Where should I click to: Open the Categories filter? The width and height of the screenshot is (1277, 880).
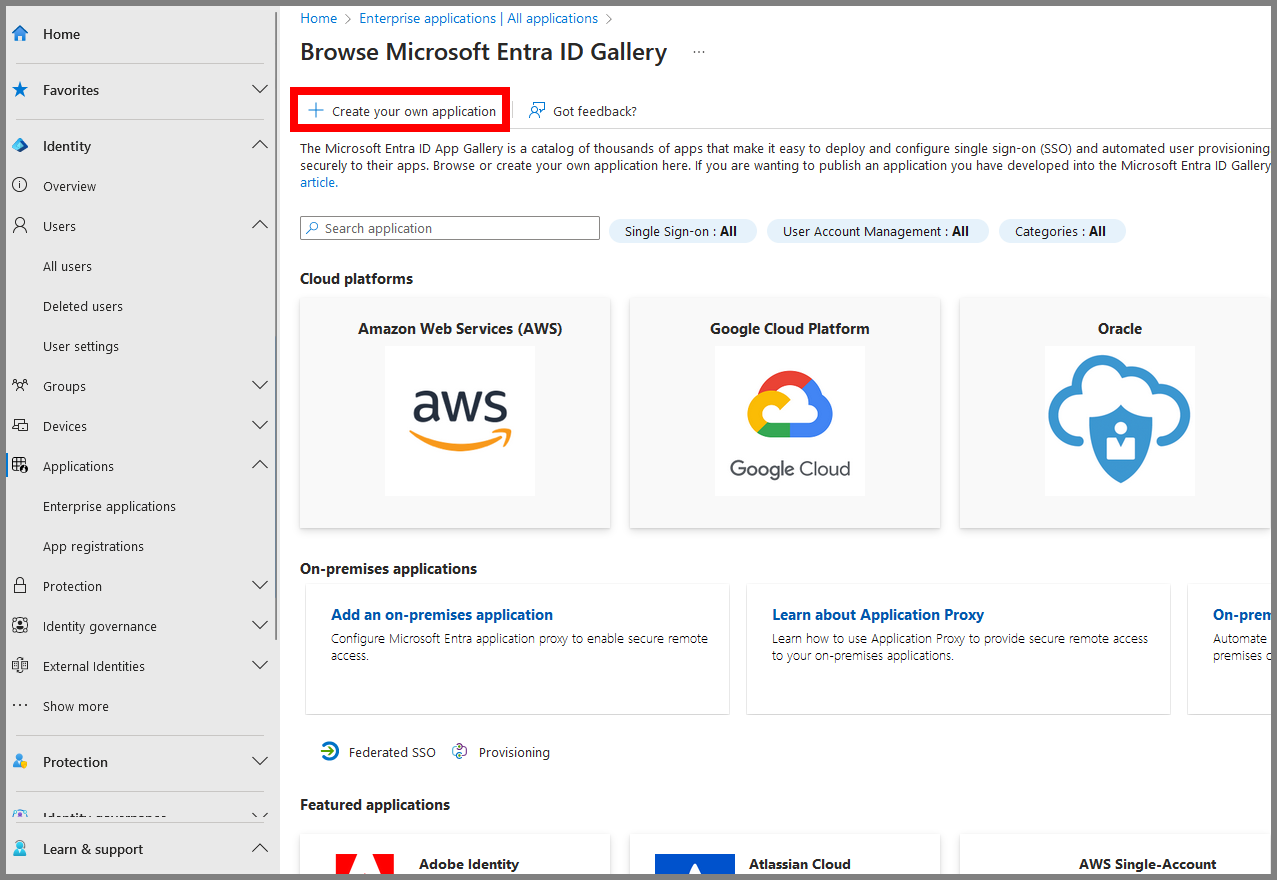point(1062,231)
